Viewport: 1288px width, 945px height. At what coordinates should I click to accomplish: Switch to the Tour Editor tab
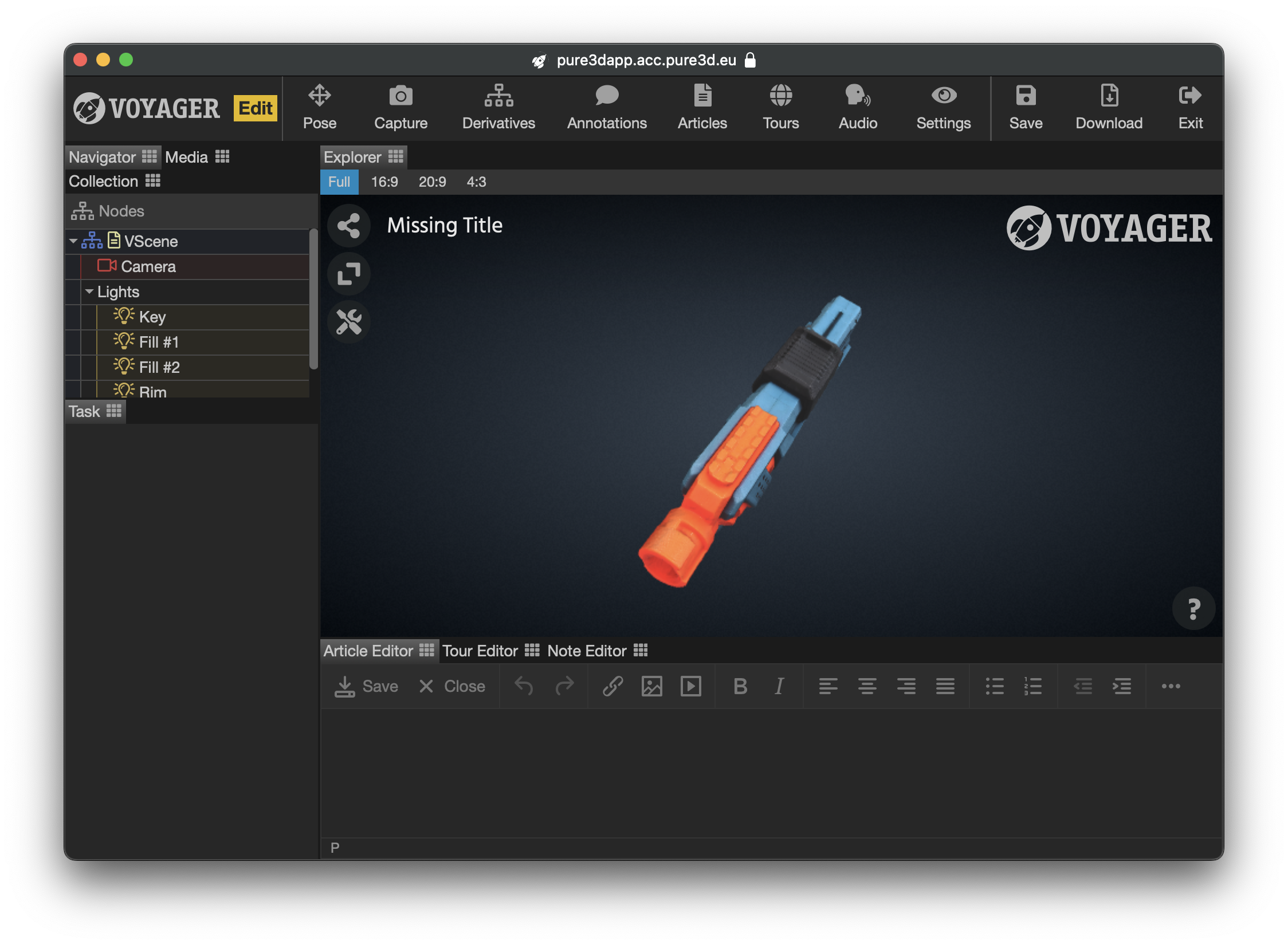(x=480, y=651)
